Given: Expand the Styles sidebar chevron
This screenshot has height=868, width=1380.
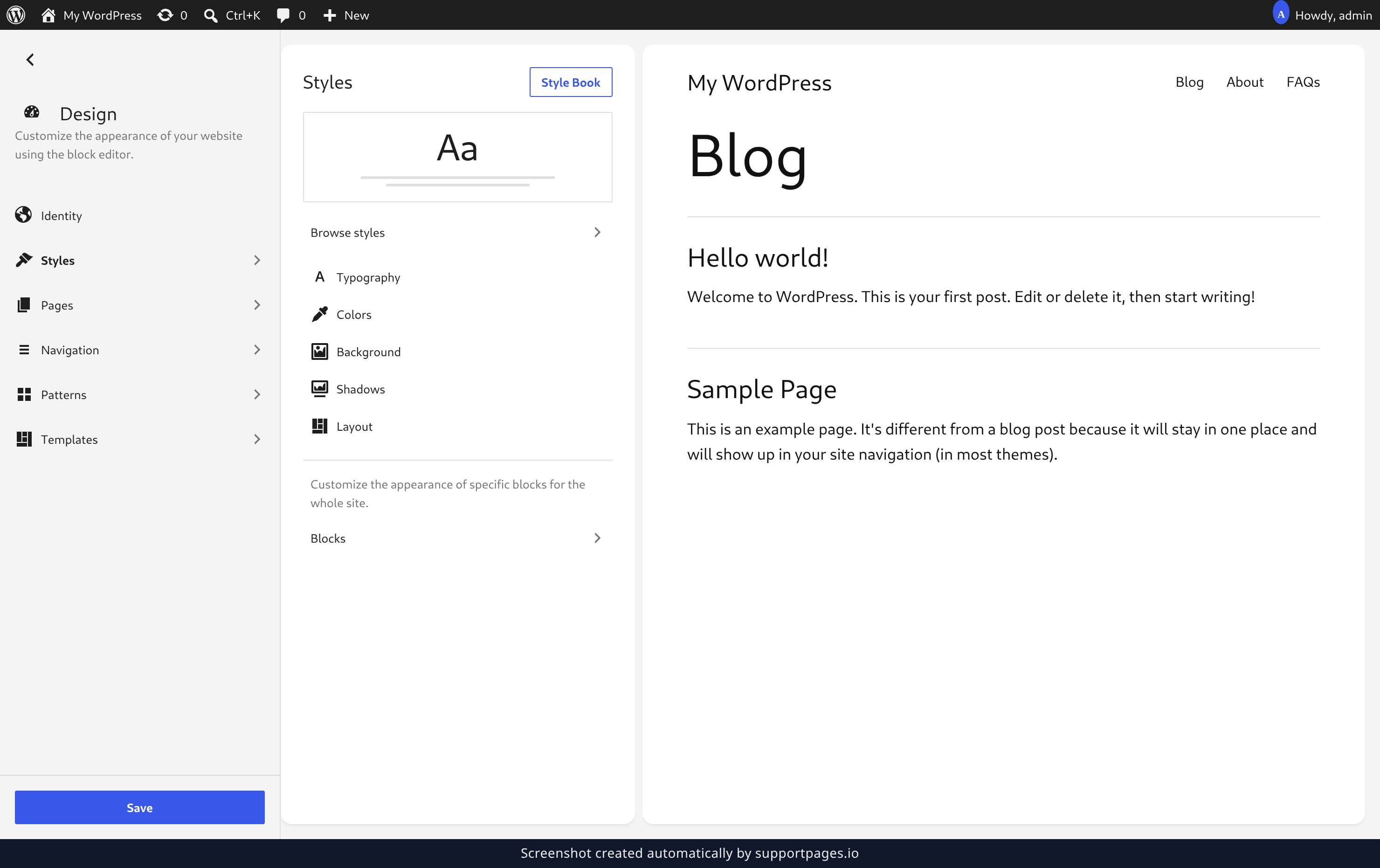Looking at the screenshot, I should pos(257,260).
